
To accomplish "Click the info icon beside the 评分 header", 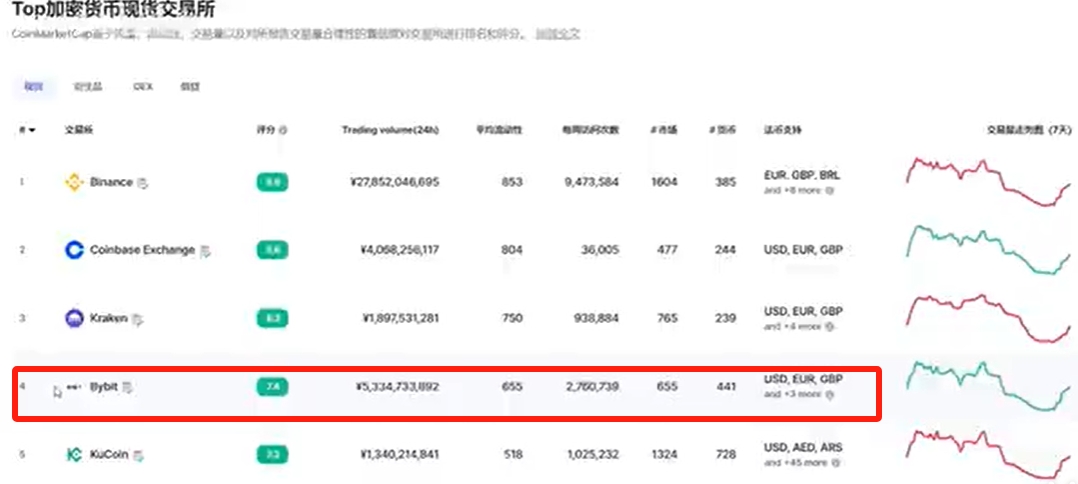I will pos(283,129).
